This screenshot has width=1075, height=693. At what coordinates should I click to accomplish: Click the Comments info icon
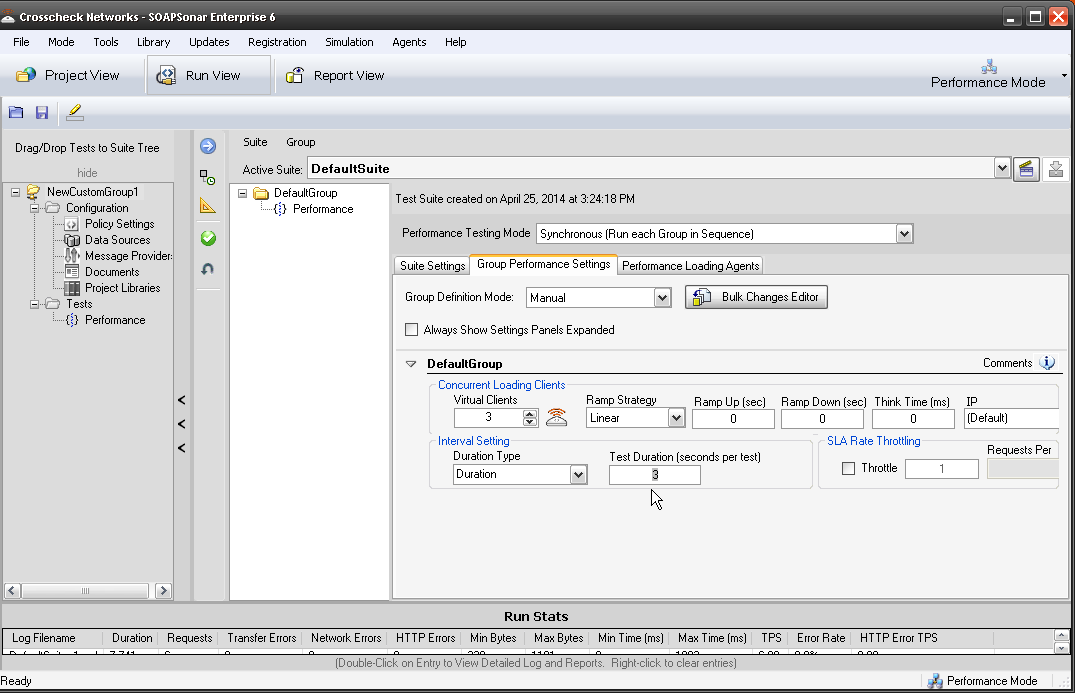click(1047, 363)
